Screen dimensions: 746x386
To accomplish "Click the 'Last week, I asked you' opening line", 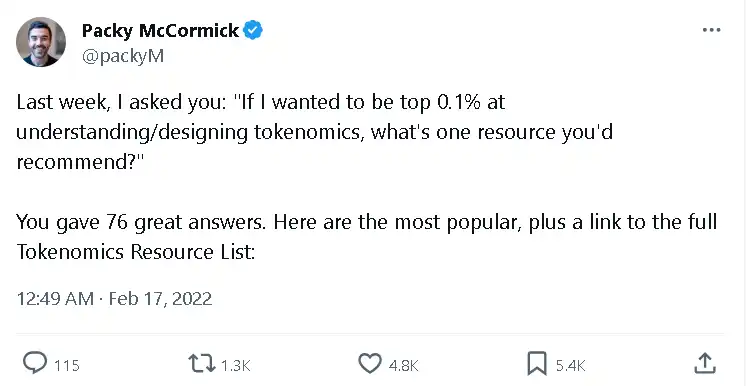I will (x=121, y=103).
